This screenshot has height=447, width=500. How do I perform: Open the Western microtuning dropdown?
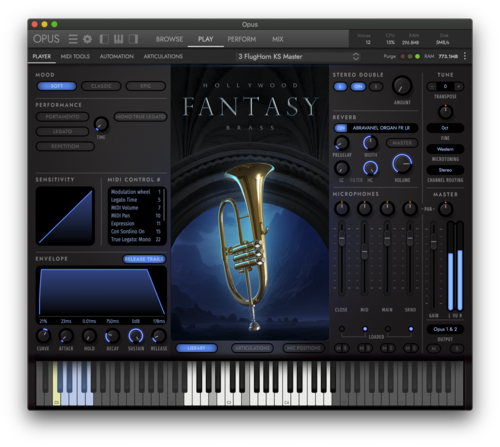click(x=445, y=149)
